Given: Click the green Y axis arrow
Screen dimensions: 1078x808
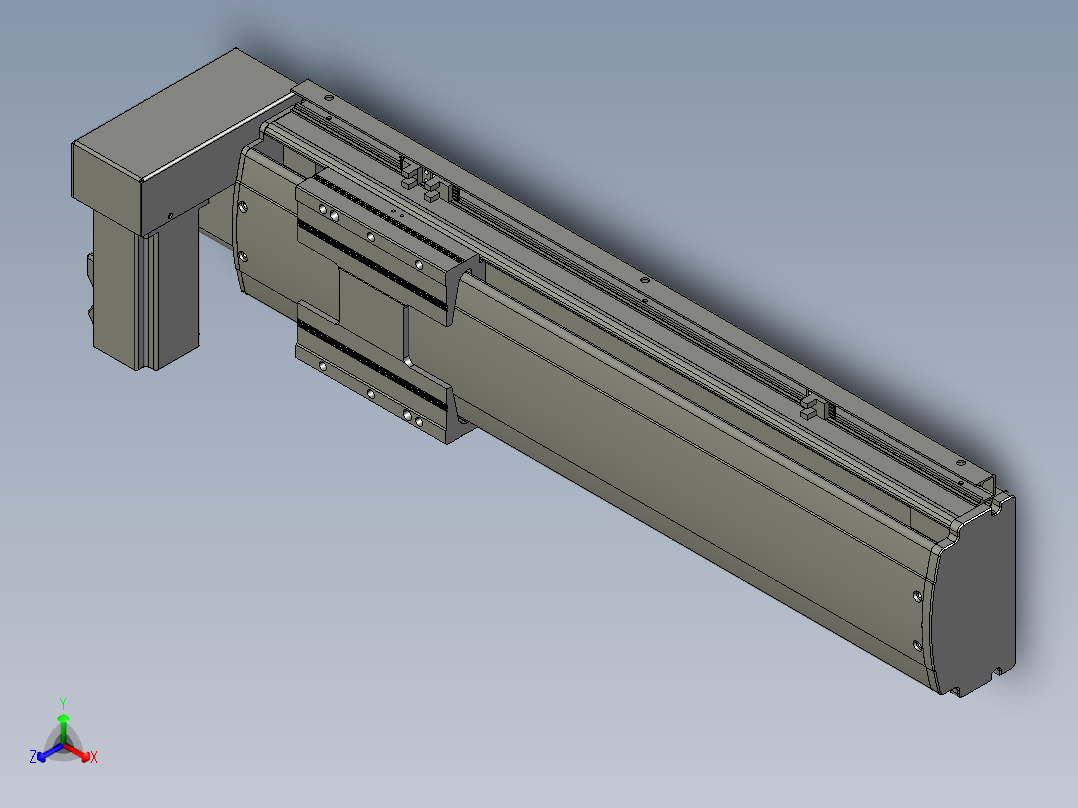Looking at the screenshot, I should click(x=63, y=721).
